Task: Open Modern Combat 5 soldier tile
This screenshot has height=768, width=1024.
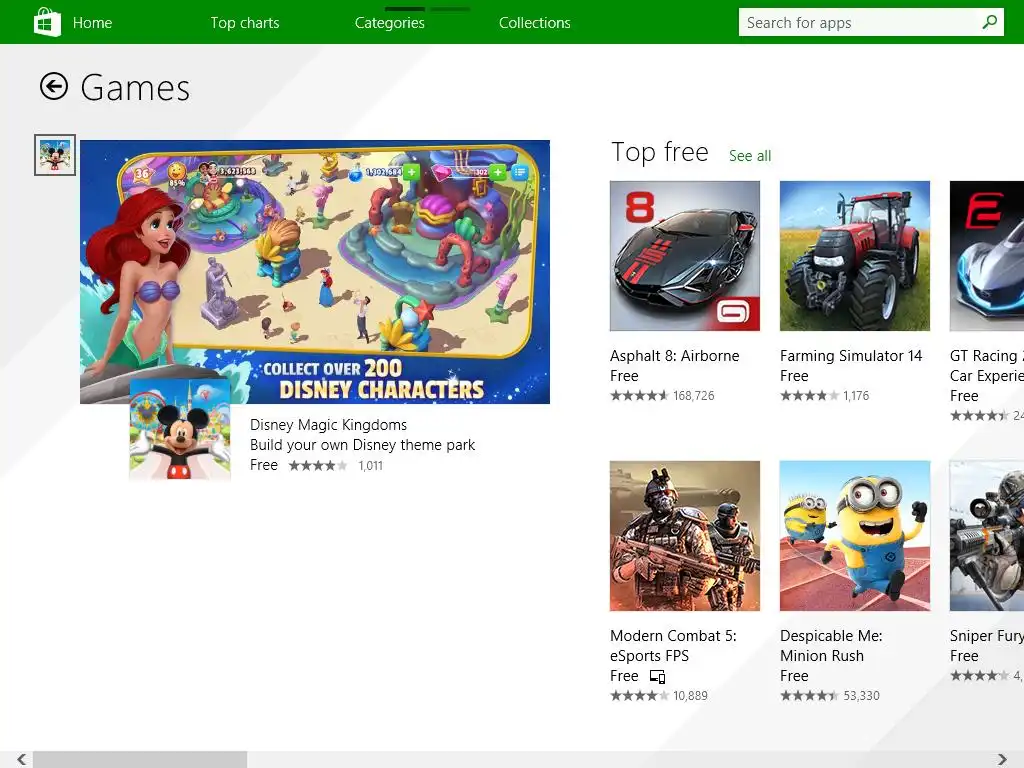Action: pos(684,536)
